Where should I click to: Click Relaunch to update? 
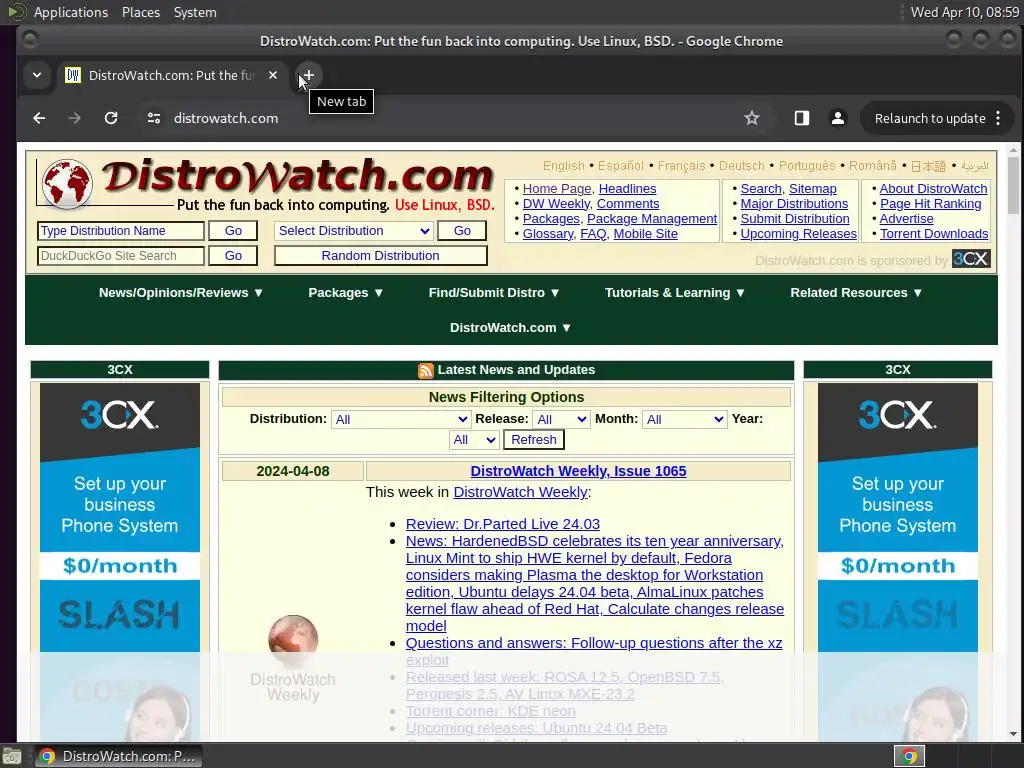coord(930,118)
